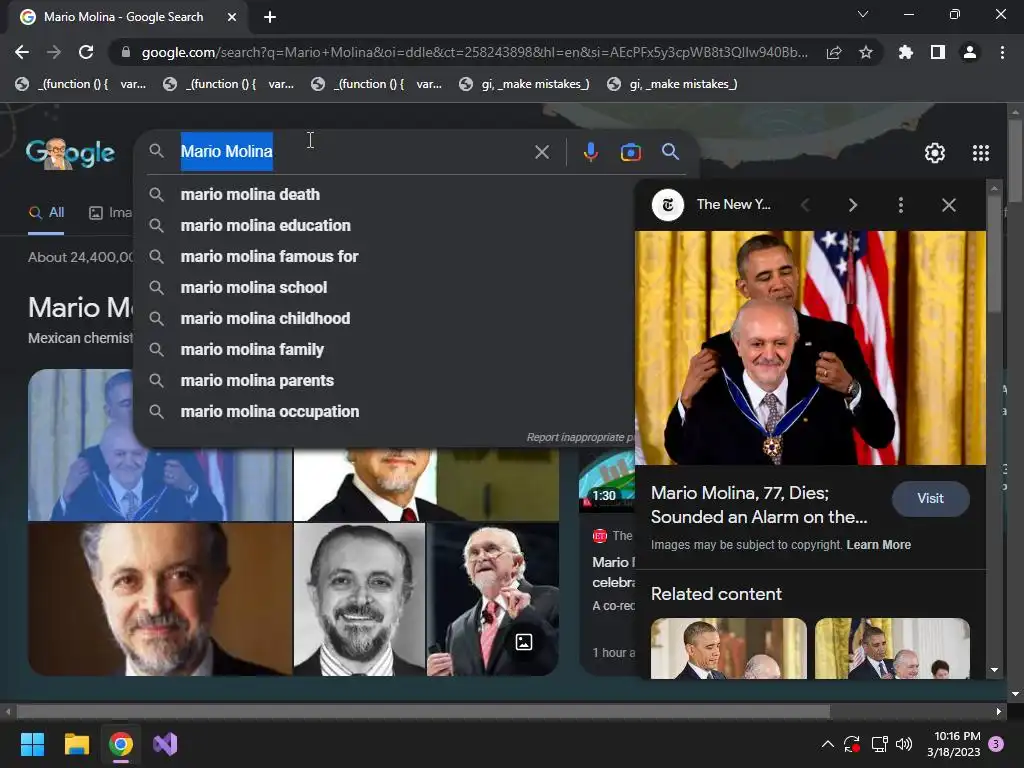Open a new browser tab
This screenshot has width=1024, height=768.
(270, 17)
